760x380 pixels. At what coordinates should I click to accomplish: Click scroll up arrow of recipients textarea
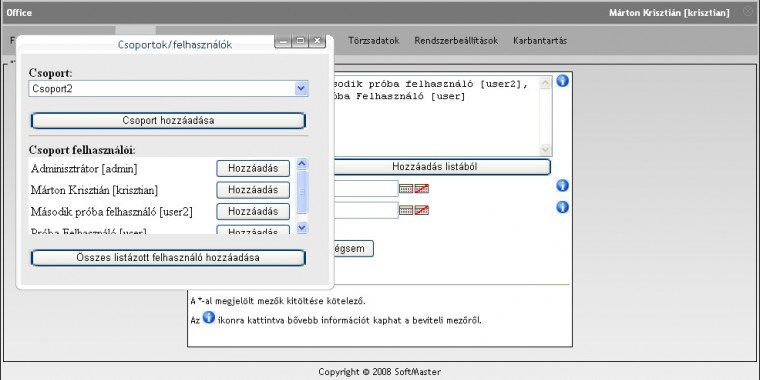pyautogui.click(x=545, y=83)
